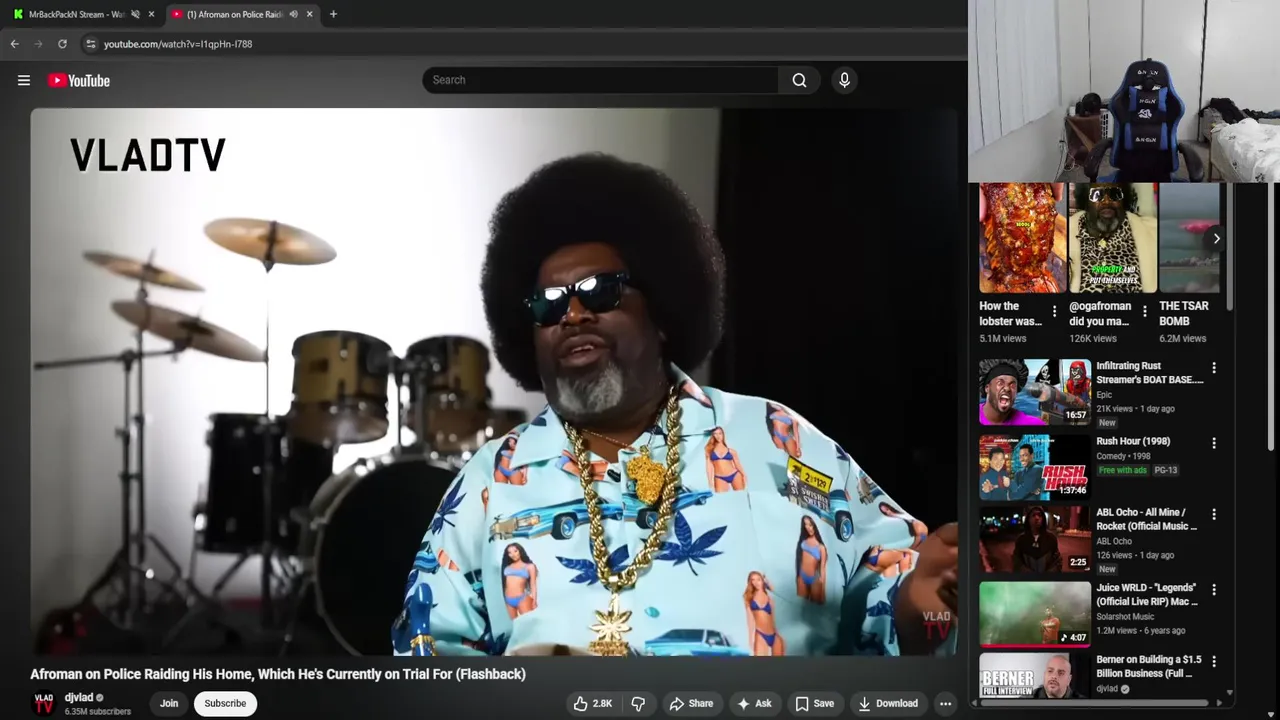Open menu for Berner $1.5 Billion video
The width and height of the screenshot is (1280, 720).
(x=1214, y=661)
